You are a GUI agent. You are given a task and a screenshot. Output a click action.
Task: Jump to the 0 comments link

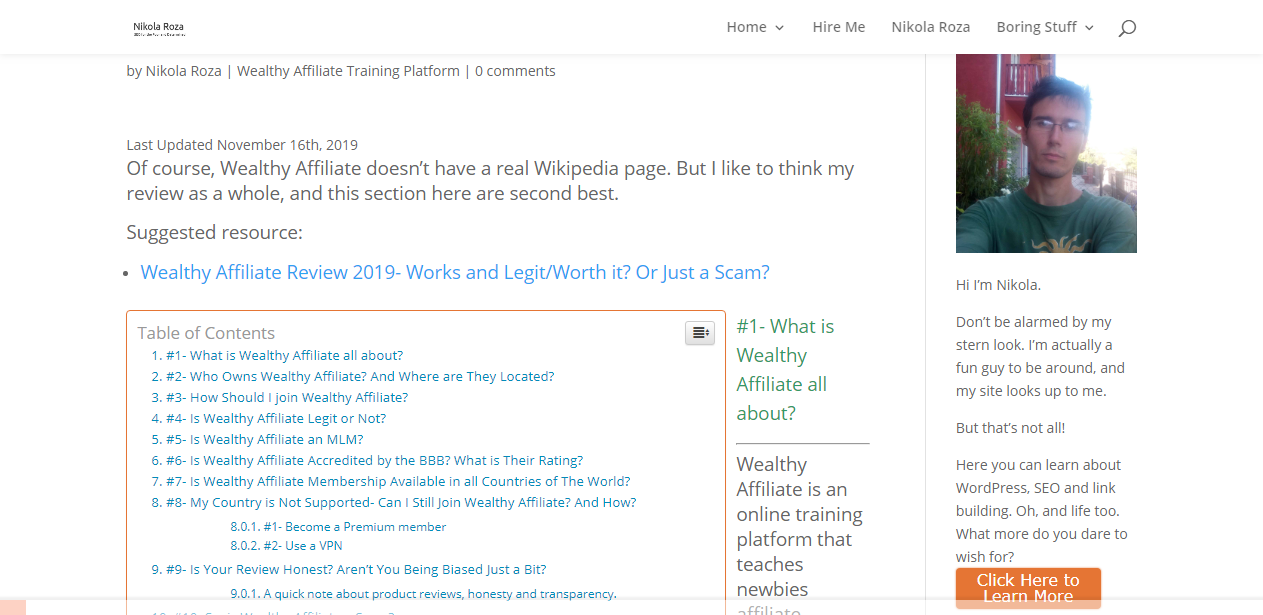click(515, 71)
